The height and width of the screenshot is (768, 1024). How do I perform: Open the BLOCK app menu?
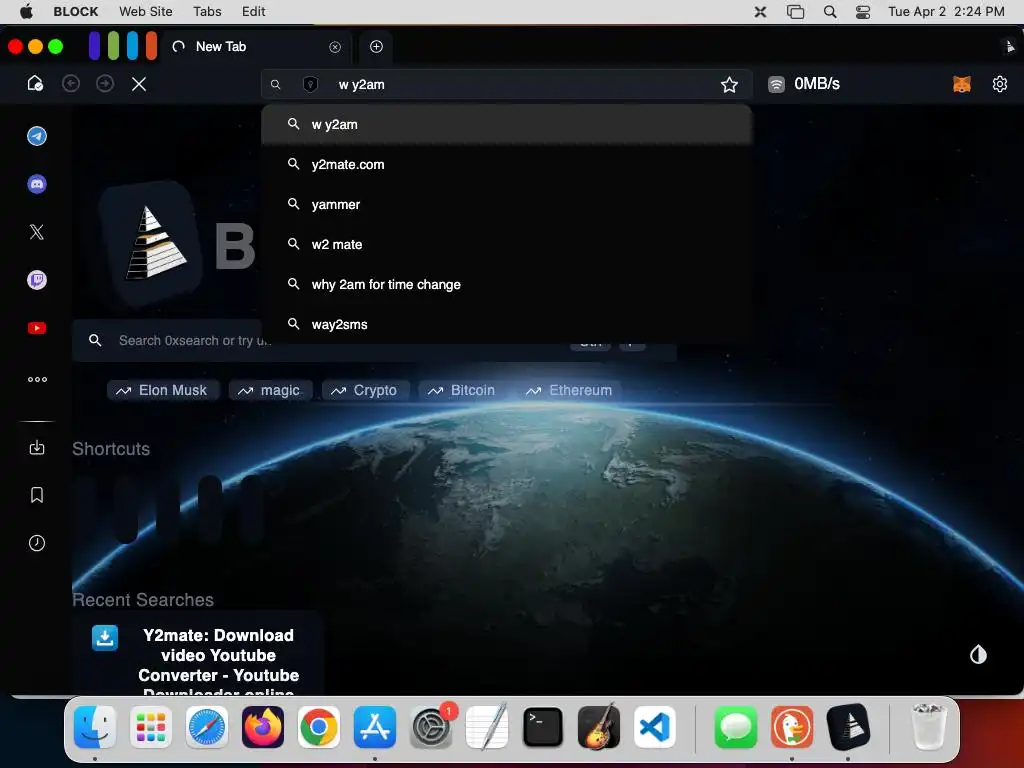click(x=76, y=11)
